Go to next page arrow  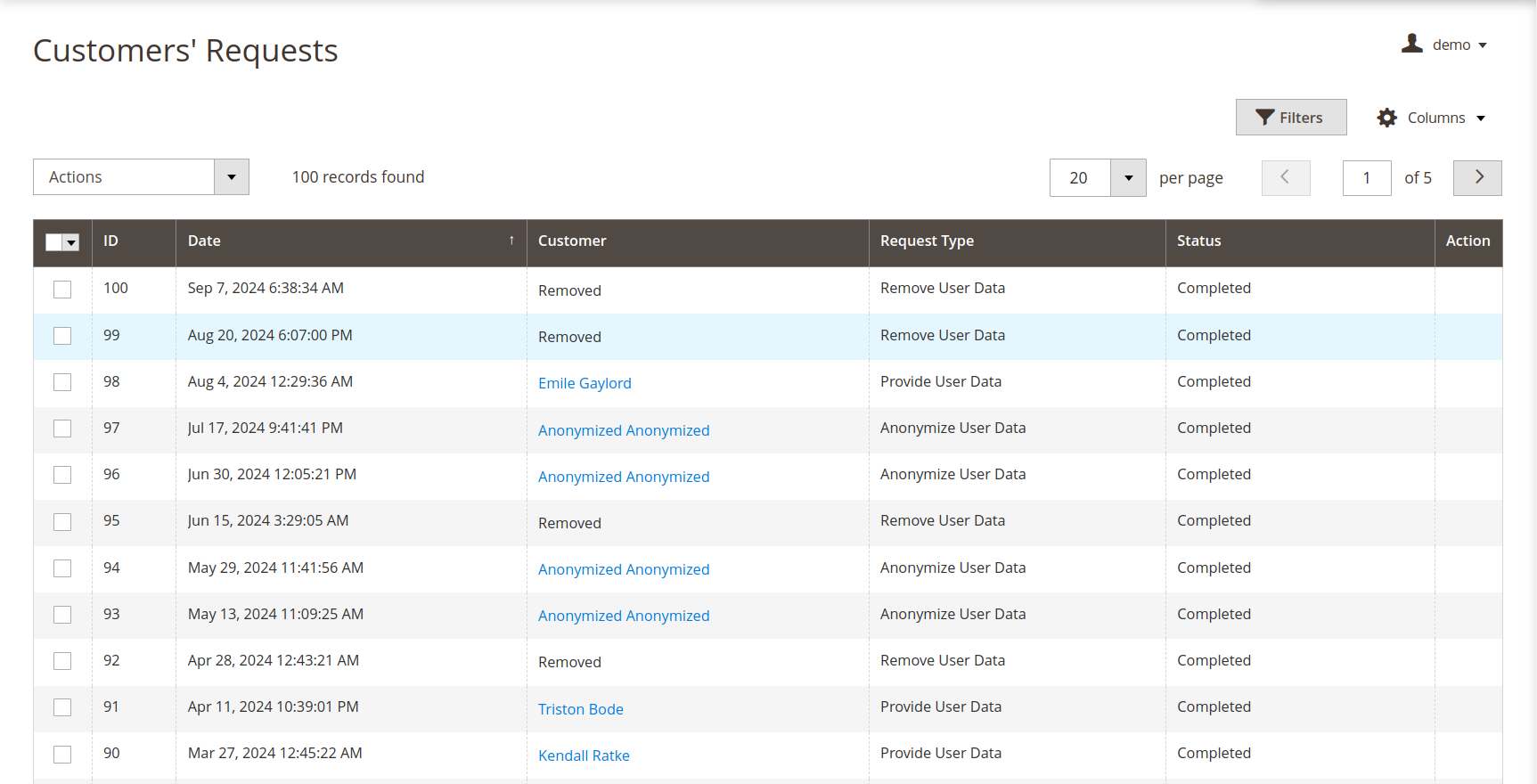1476,178
